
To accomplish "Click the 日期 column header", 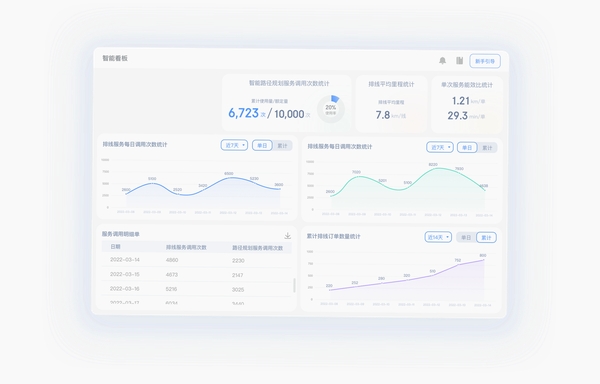I will click(x=116, y=247).
